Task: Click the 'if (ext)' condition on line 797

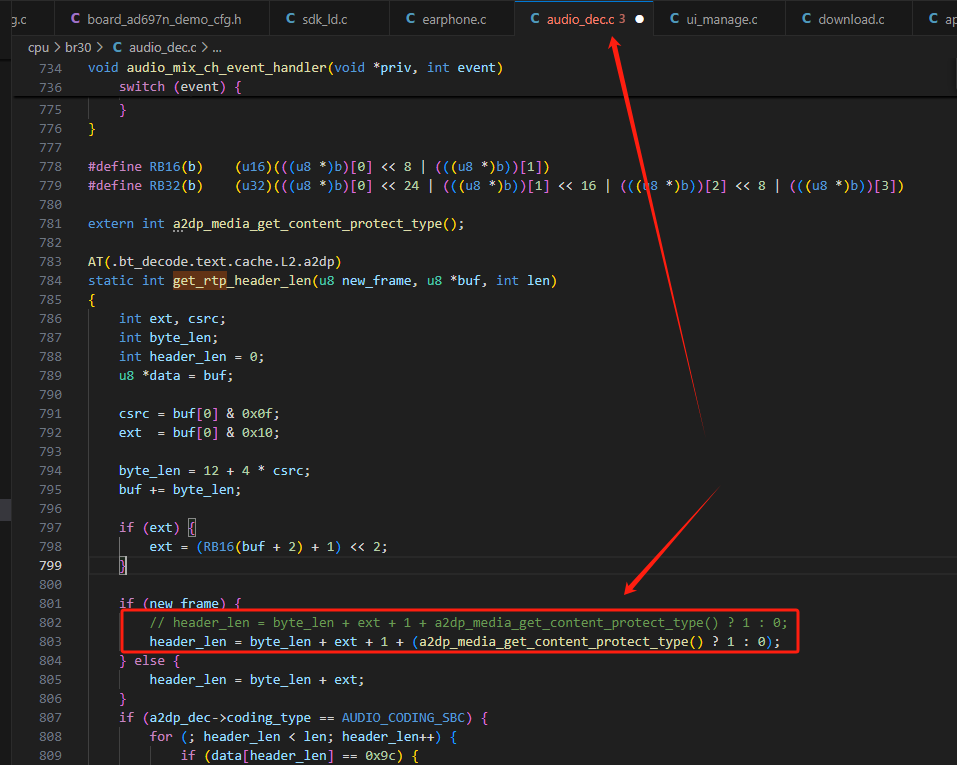Action: click(x=150, y=528)
